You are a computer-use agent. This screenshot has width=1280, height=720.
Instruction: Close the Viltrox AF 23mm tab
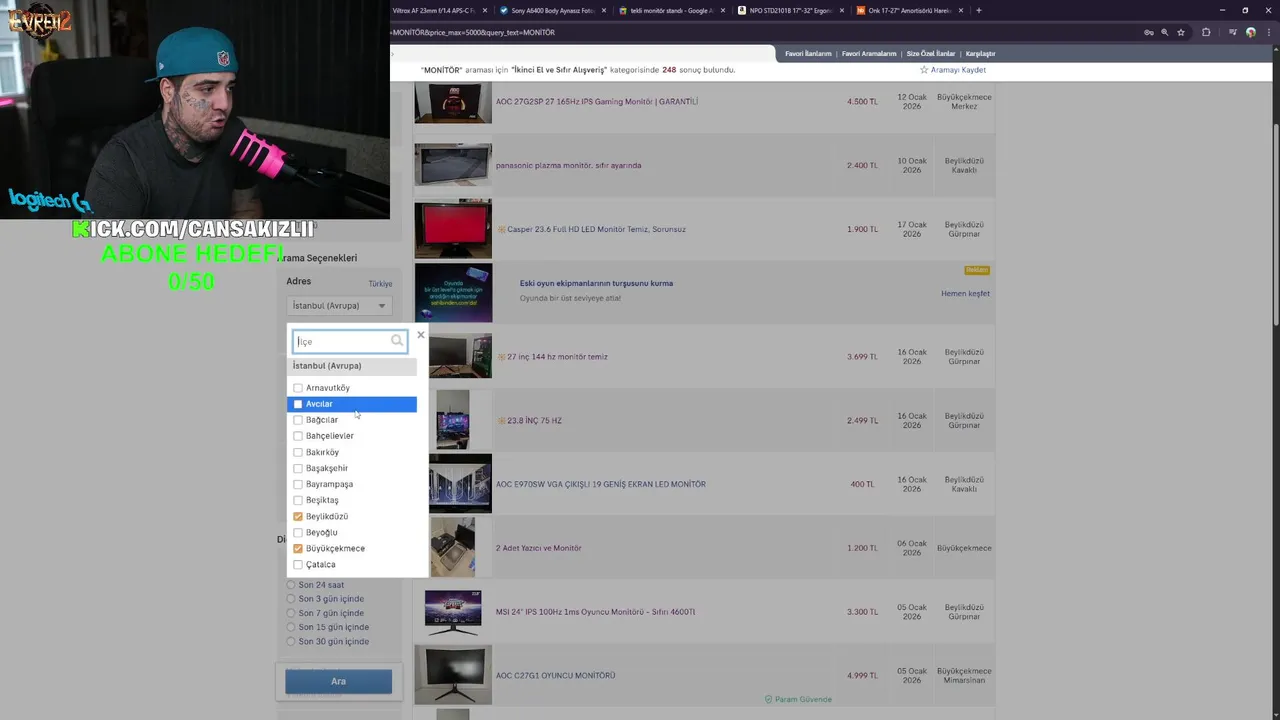click(x=485, y=10)
